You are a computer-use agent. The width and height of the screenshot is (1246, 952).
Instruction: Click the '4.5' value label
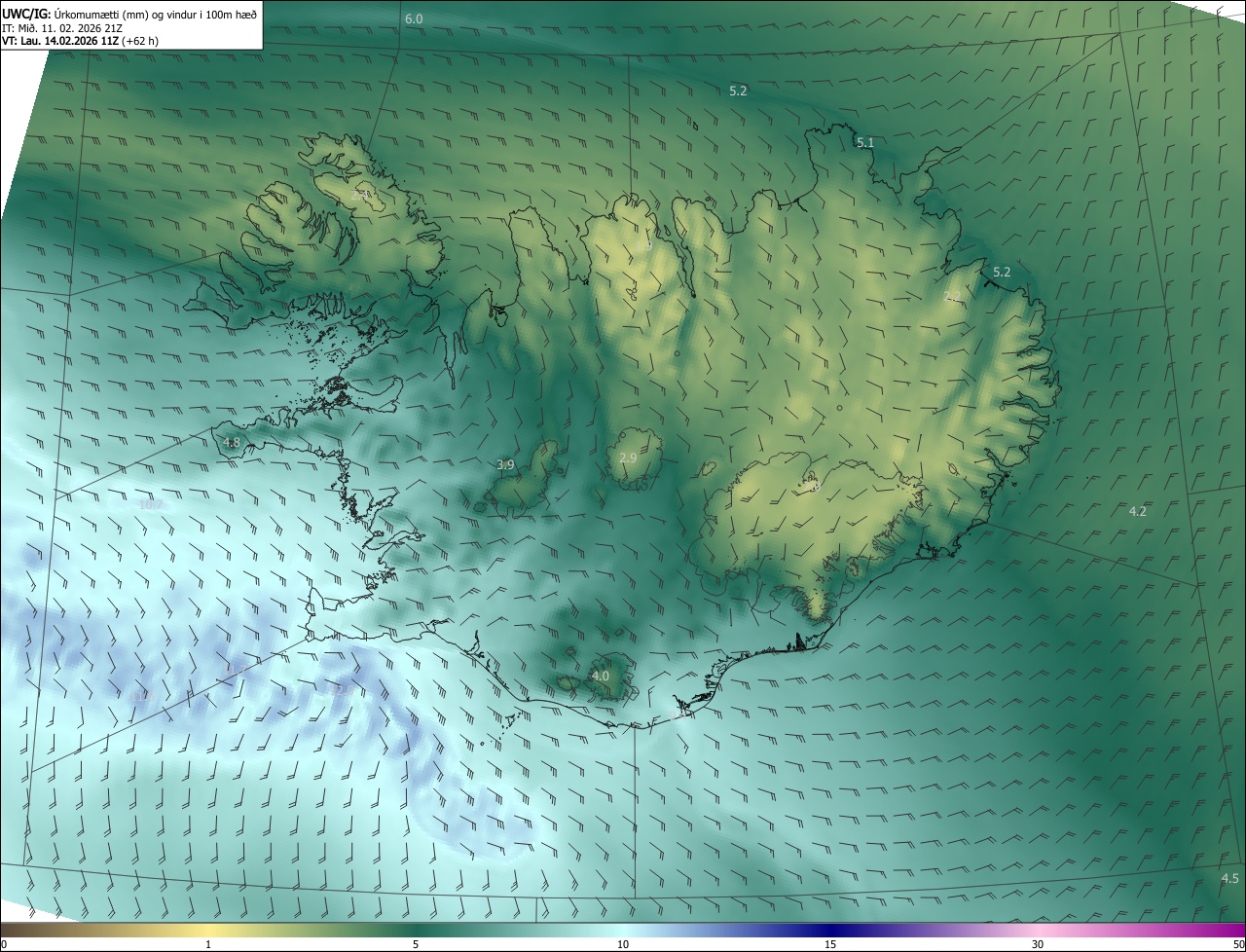coord(1229,879)
